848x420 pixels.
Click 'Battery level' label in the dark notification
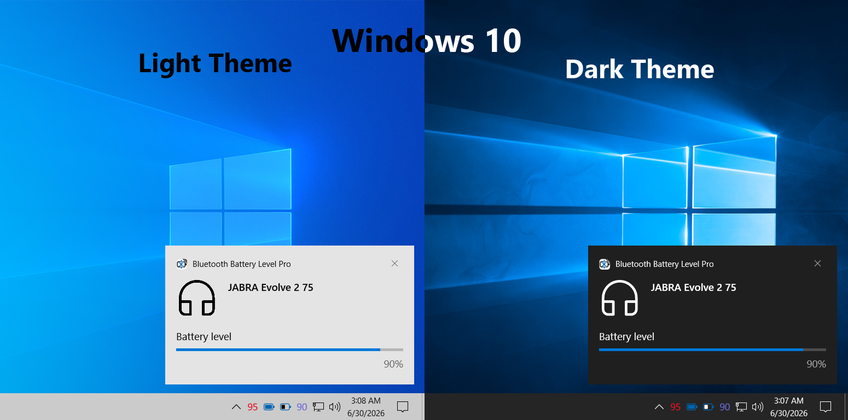(x=627, y=337)
